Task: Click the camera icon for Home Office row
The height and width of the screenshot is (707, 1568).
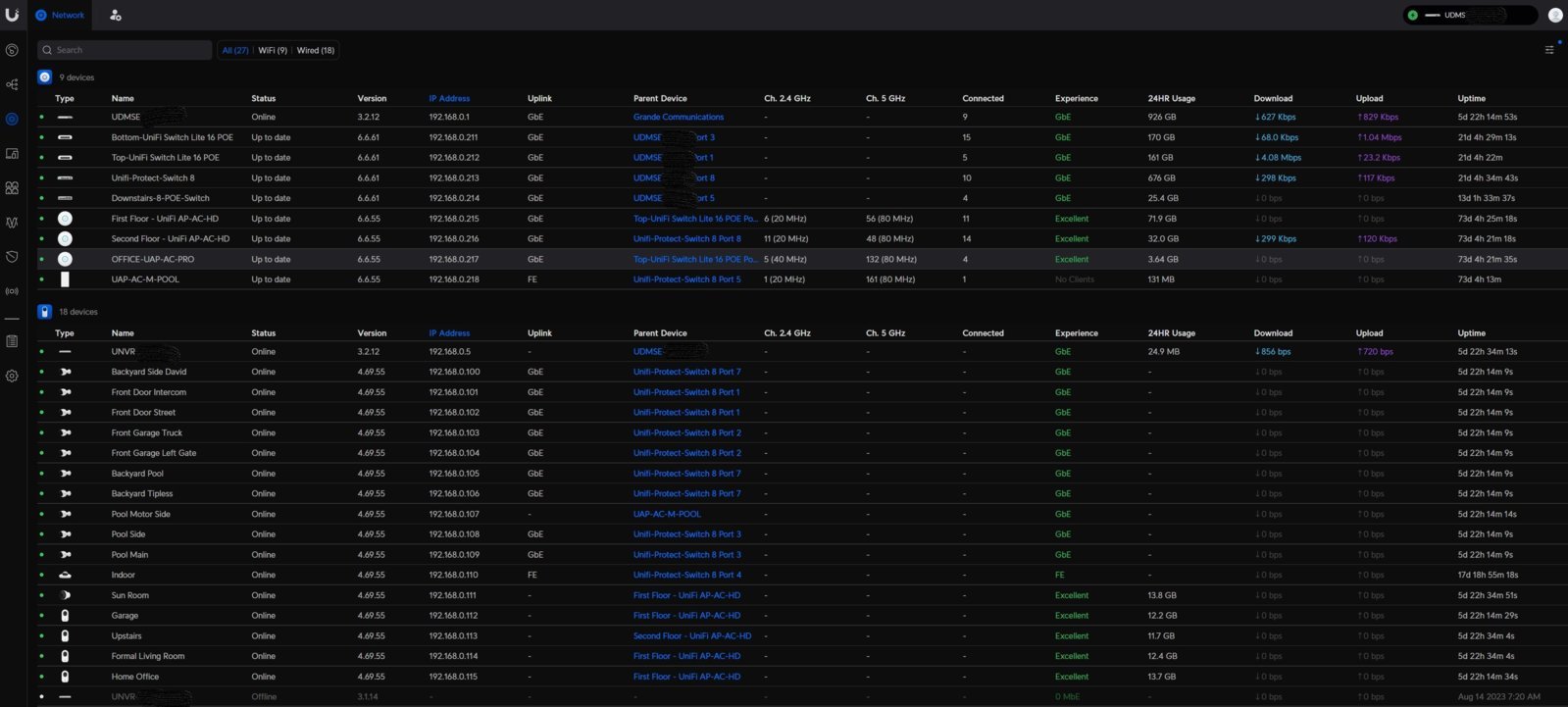Action: coord(65,677)
